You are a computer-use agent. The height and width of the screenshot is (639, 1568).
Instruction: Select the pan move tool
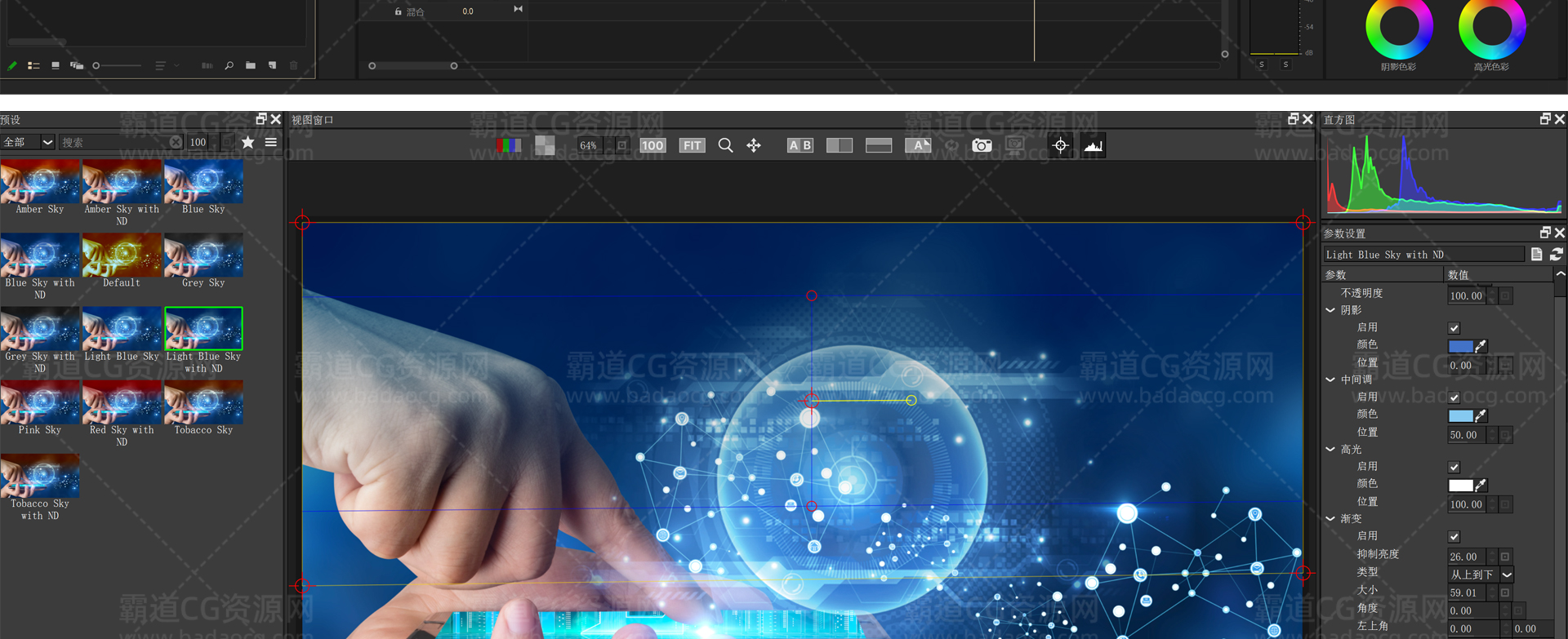click(754, 145)
